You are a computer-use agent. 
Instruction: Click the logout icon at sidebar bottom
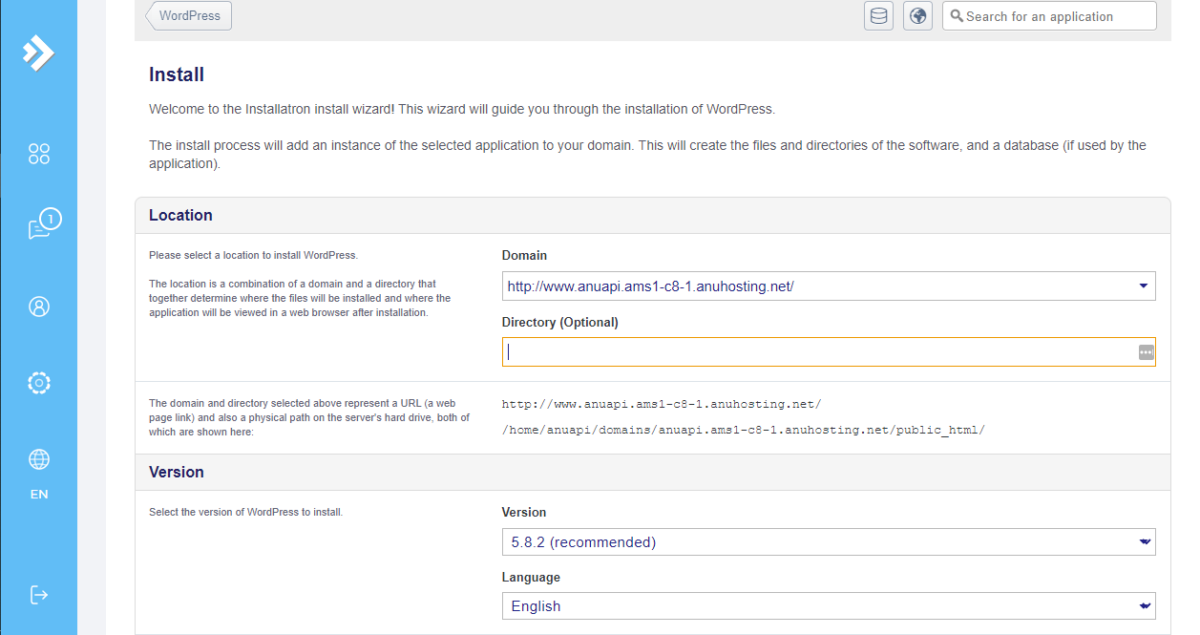pos(38,594)
